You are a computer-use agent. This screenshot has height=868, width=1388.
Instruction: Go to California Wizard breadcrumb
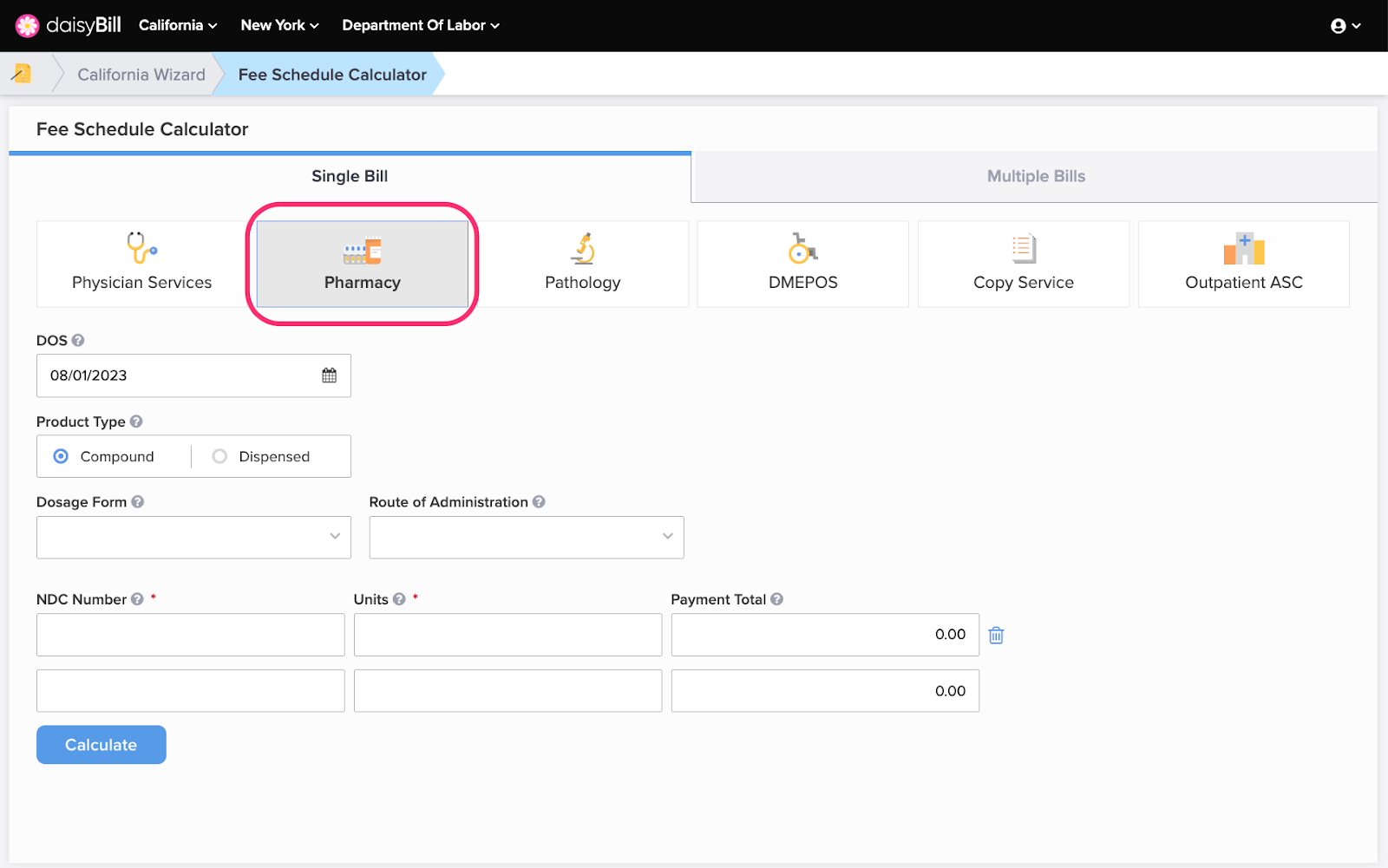[141, 75]
